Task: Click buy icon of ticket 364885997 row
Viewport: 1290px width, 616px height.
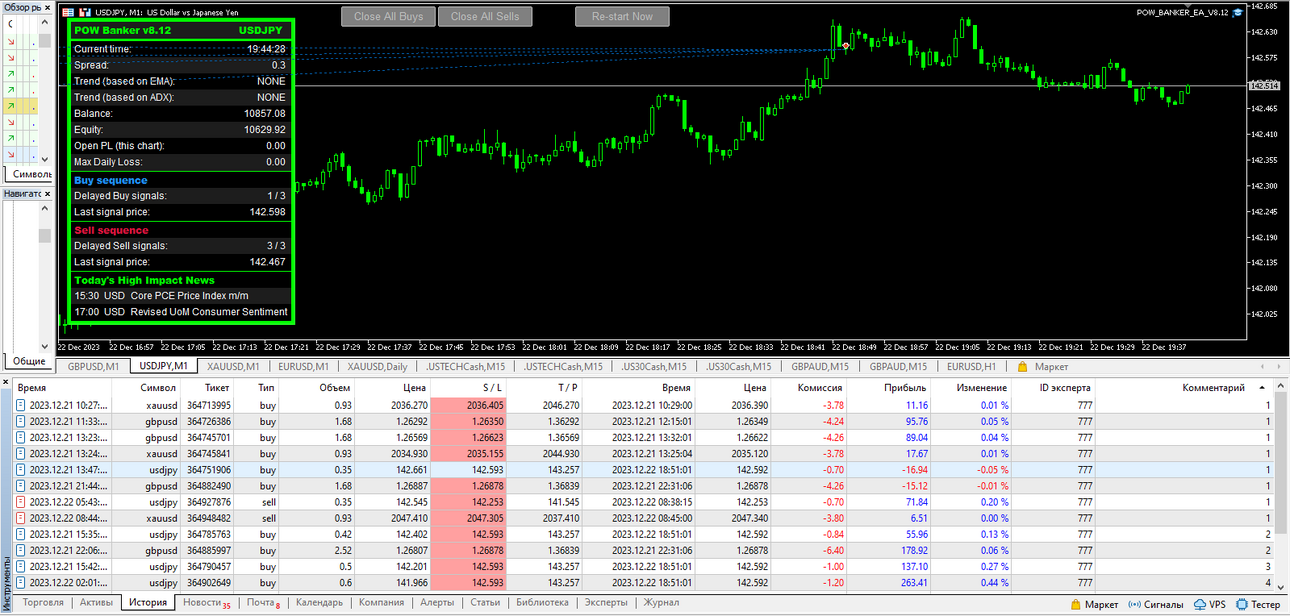Action: [21, 550]
